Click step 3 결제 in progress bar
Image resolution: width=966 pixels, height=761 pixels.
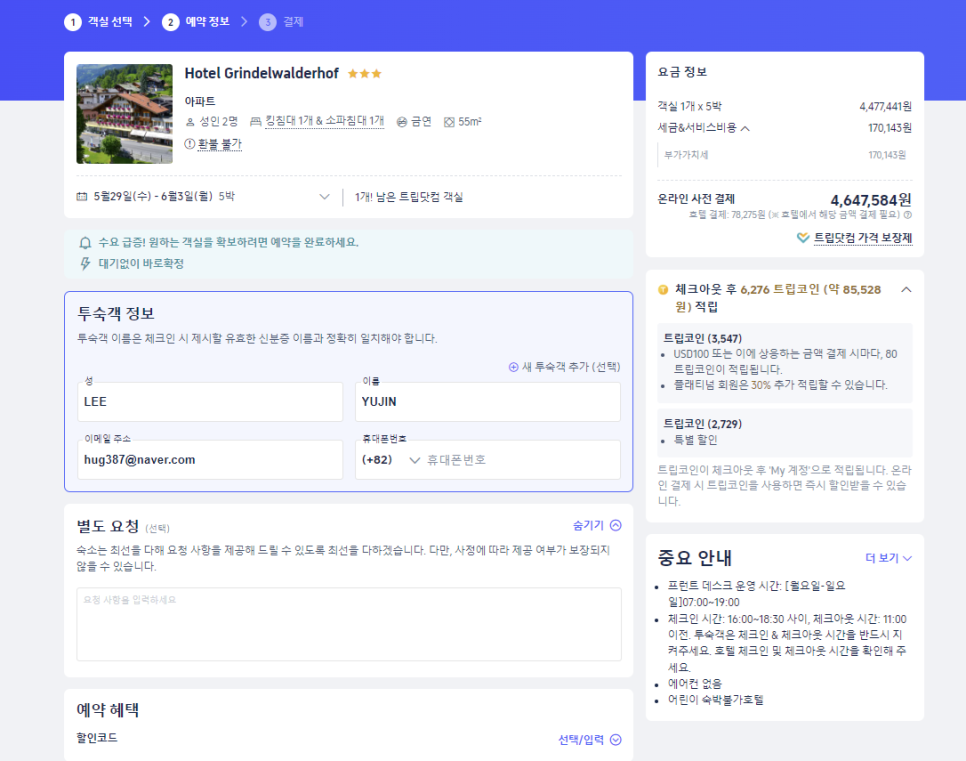(x=282, y=22)
